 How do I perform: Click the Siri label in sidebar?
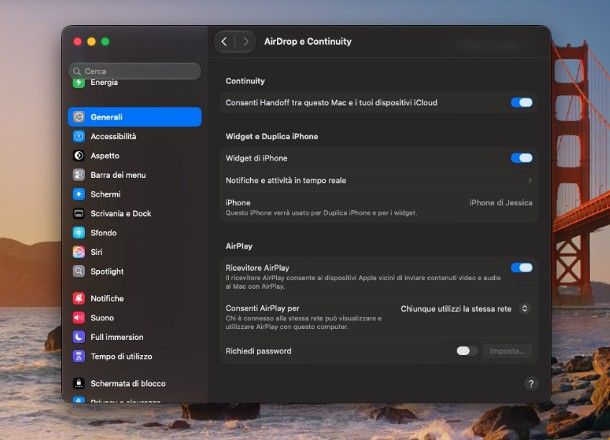click(x=96, y=252)
